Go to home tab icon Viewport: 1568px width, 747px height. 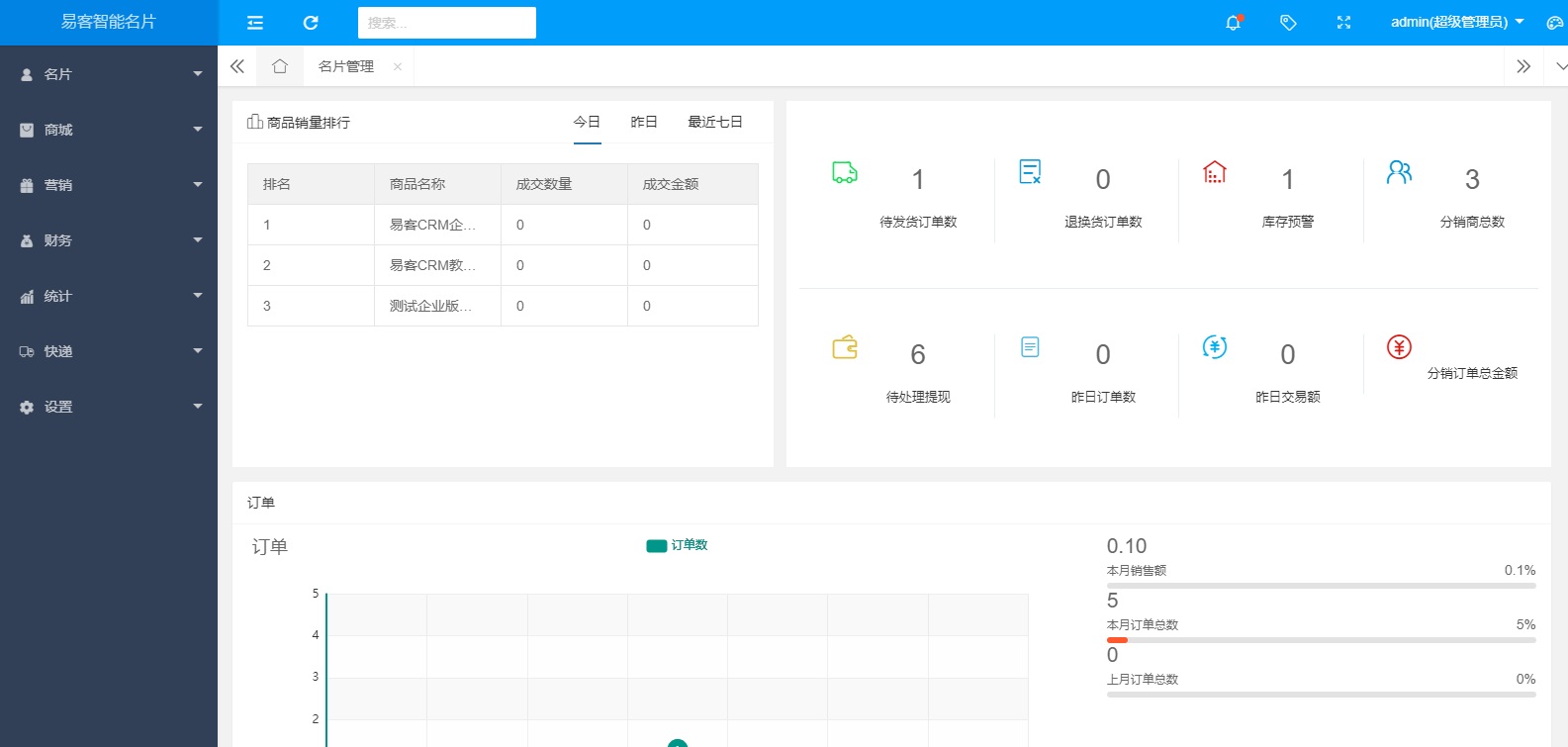coord(280,66)
